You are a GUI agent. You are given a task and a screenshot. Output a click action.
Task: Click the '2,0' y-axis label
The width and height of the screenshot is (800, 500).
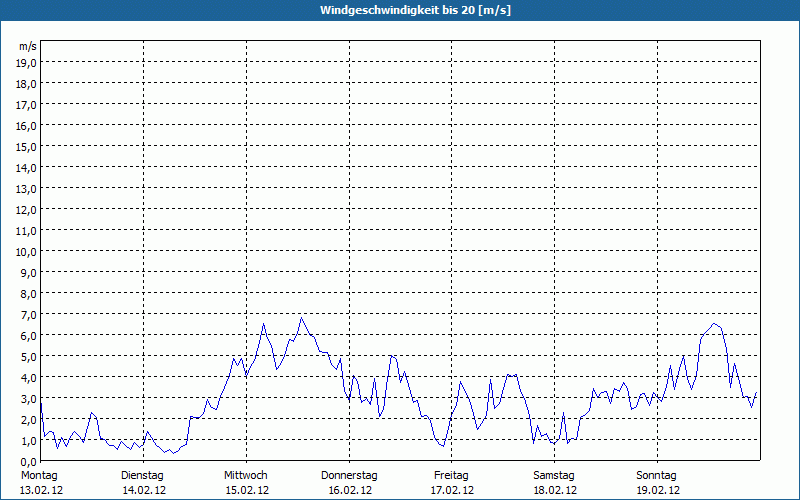click(x=29, y=420)
